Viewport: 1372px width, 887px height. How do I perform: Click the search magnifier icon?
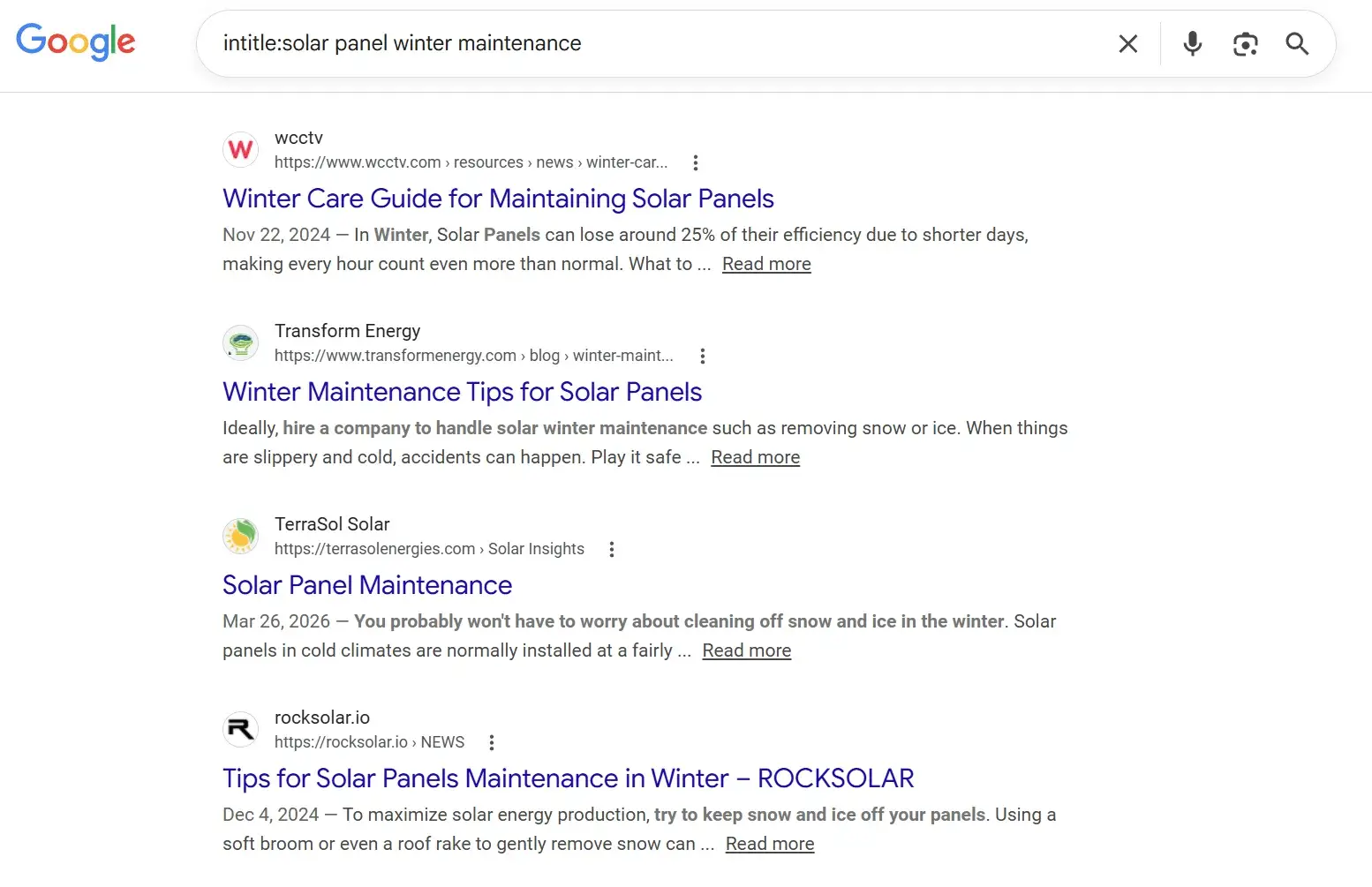tap(1296, 43)
